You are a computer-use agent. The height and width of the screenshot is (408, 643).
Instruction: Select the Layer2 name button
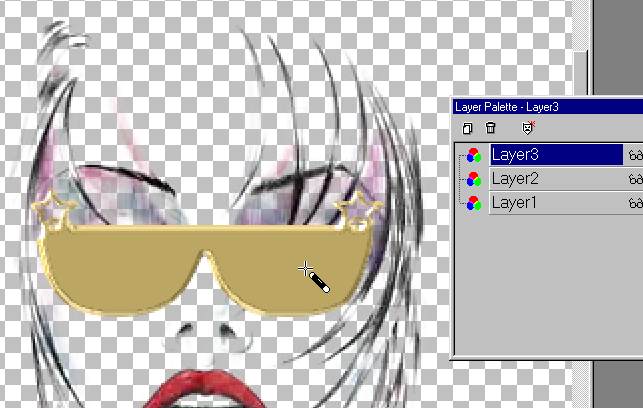pos(556,179)
